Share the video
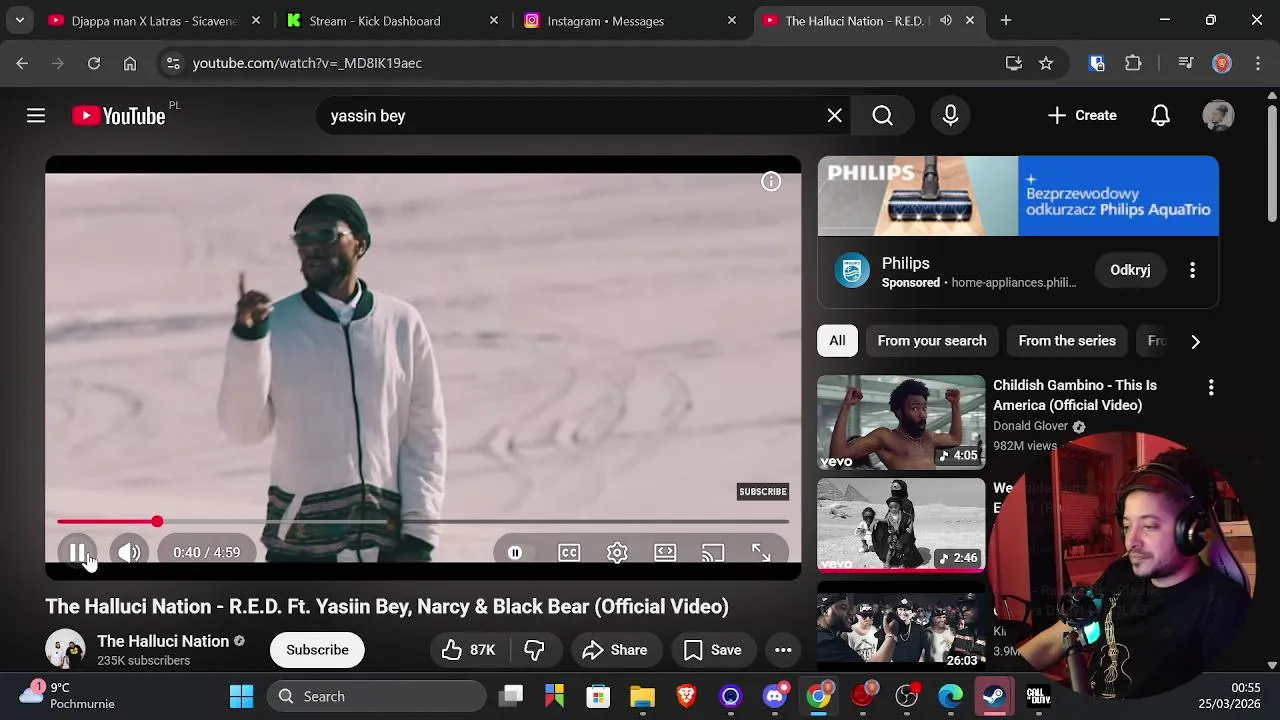This screenshot has height=720, width=1280. click(615, 650)
